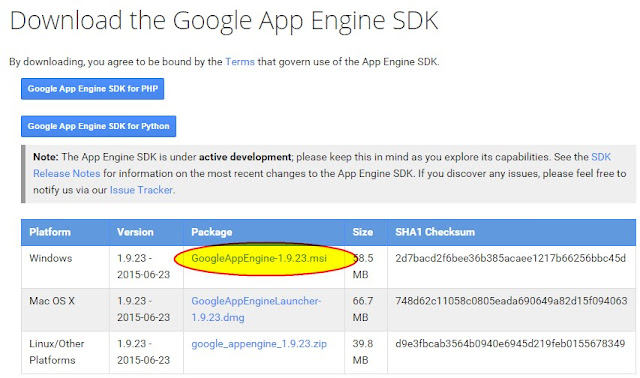
Task: Download google_appengine_1.9.23.zip package
Action: tap(259, 344)
